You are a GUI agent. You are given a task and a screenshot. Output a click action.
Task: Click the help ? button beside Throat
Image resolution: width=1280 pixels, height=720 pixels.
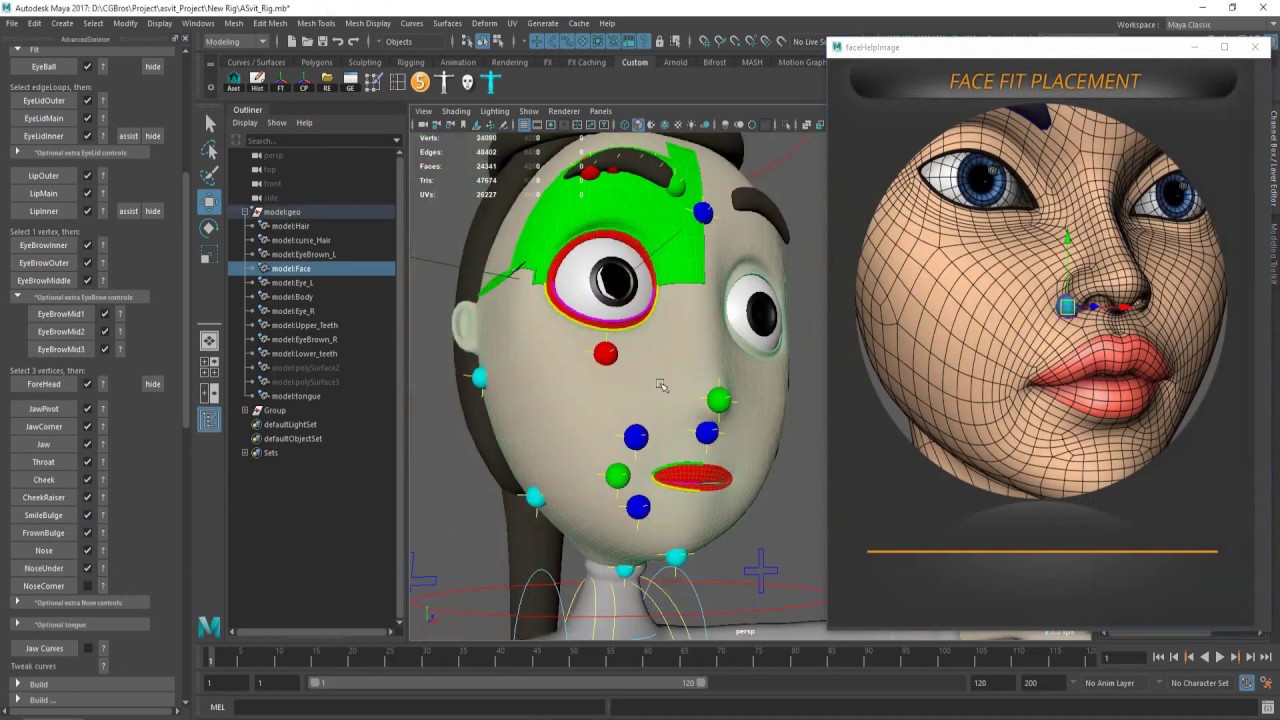(103, 462)
